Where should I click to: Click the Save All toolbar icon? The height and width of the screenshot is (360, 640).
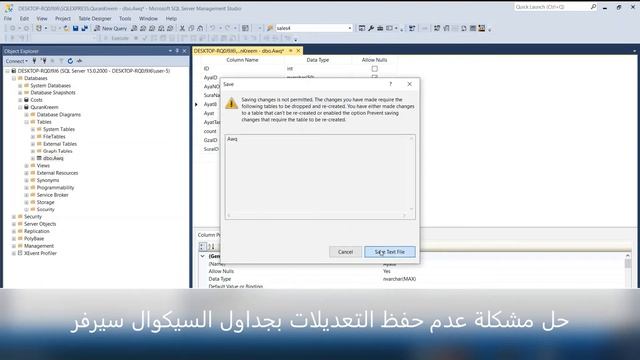point(84,28)
